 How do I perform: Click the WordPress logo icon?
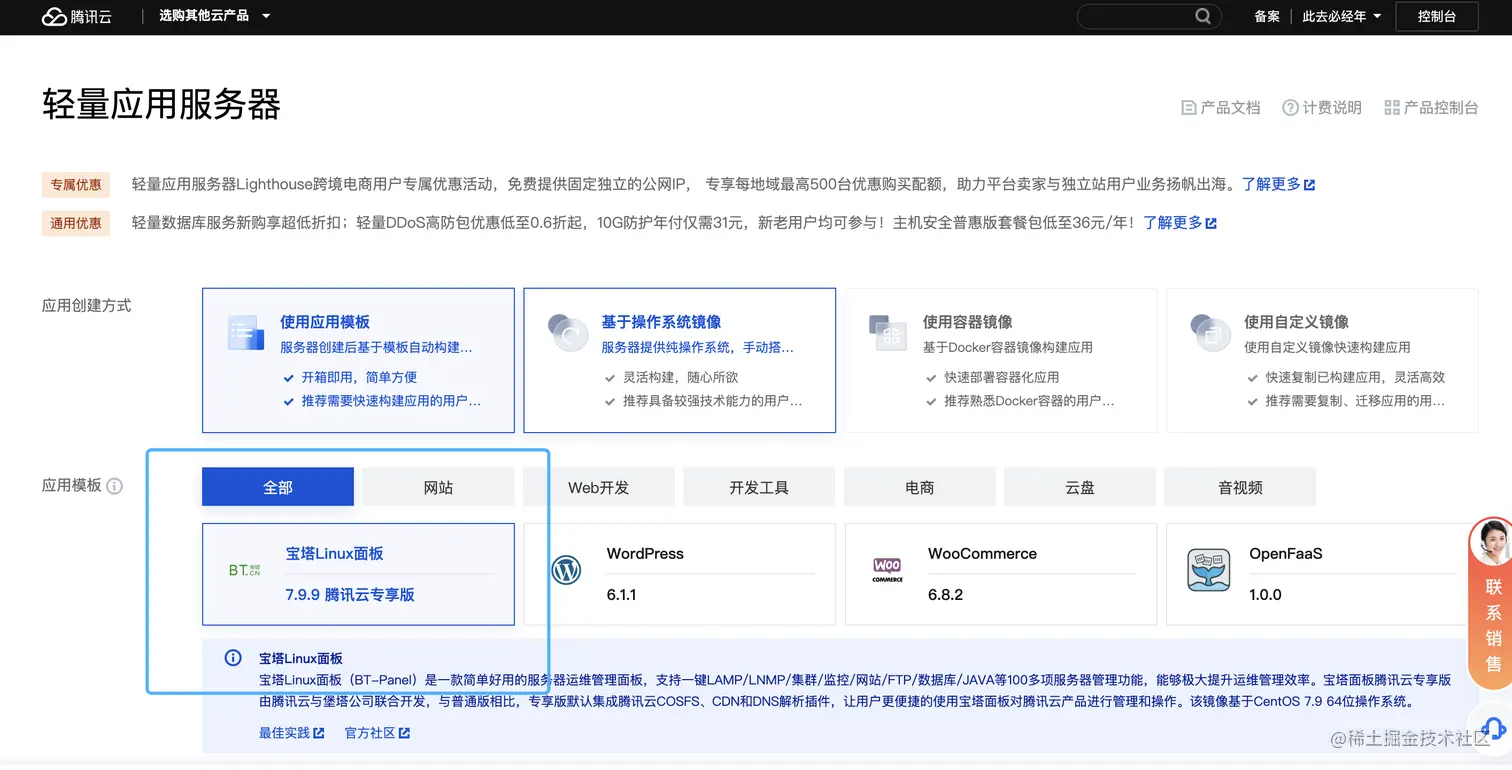pos(566,571)
